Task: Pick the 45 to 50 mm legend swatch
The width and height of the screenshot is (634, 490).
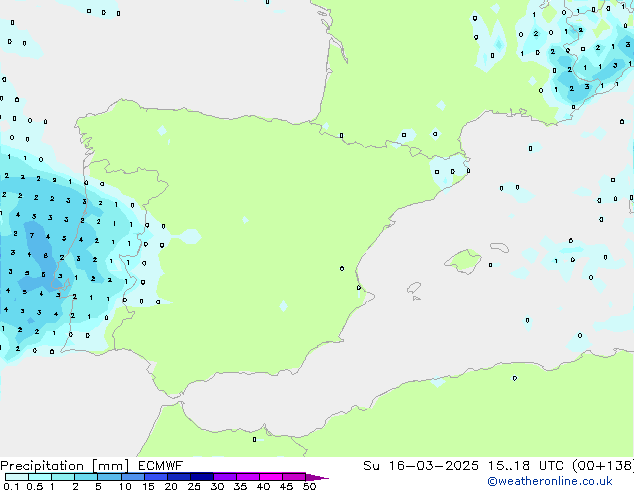Action: click(x=294, y=477)
